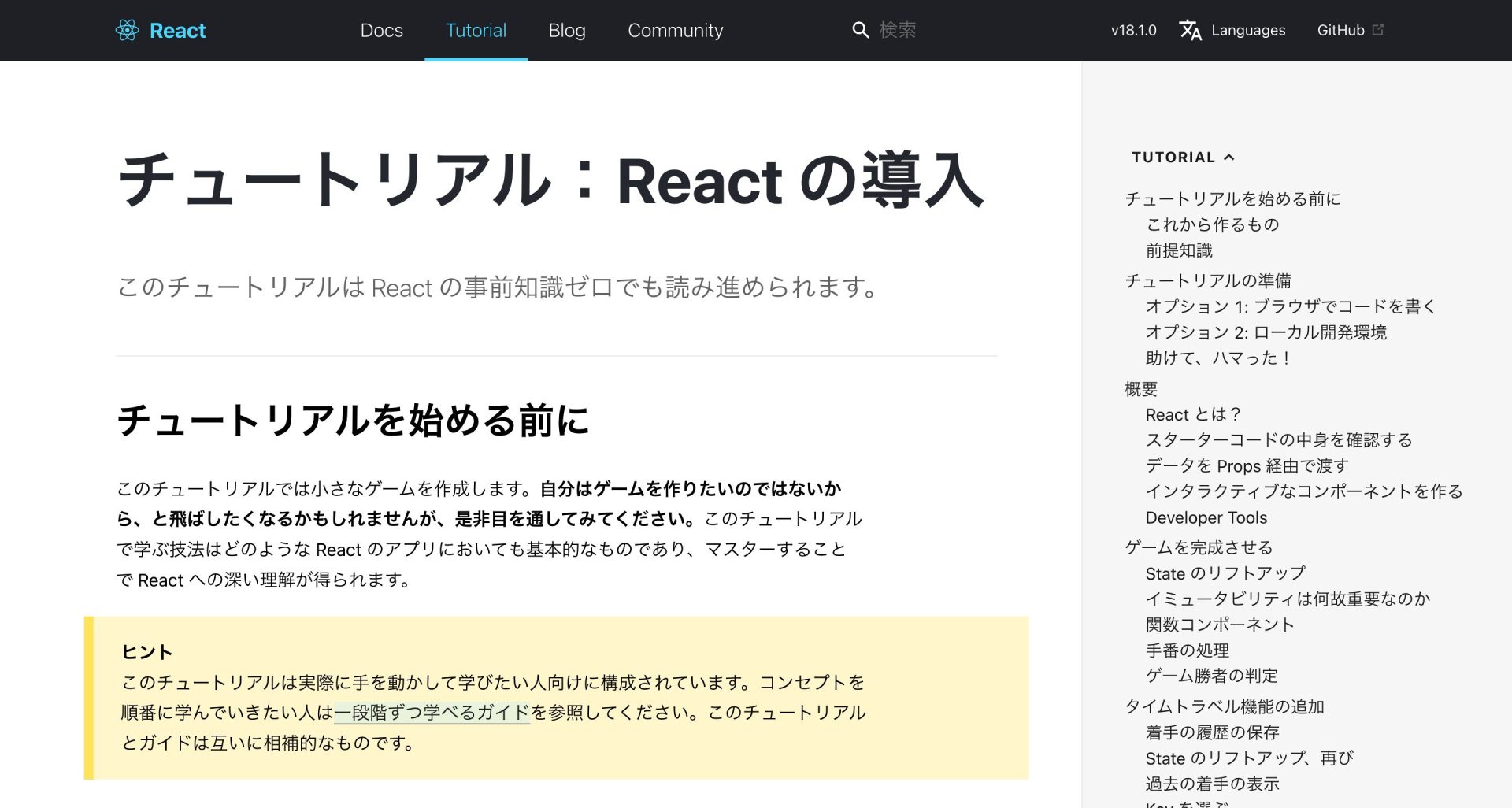Follow the 一段階ずつ学べるガイド link

pos(432,713)
